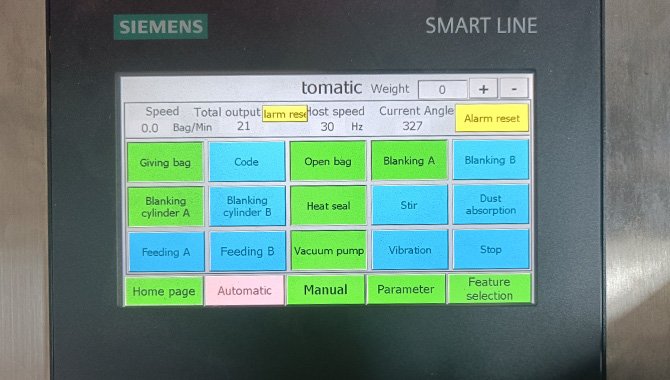Screen dimensions: 670x380
Task: Toggle Blanking cylinder B
Action: (x=247, y=206)
